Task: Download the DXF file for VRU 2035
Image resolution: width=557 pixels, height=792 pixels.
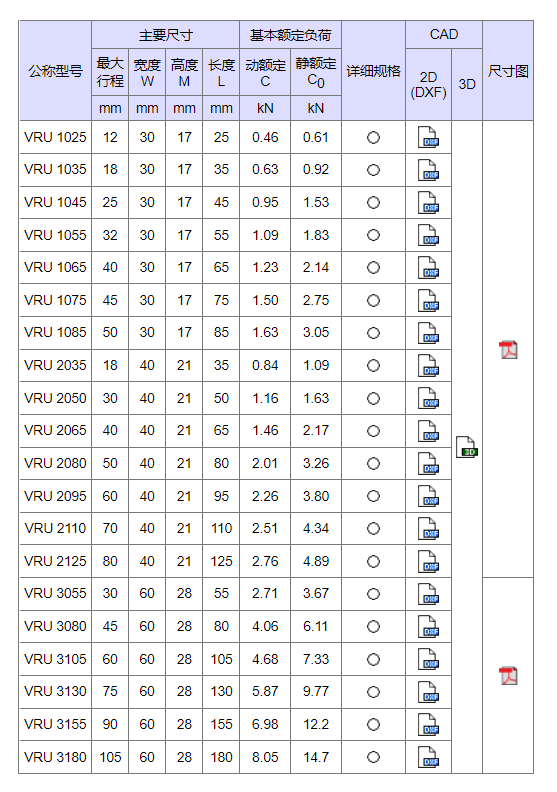Action: coord(428,366)
